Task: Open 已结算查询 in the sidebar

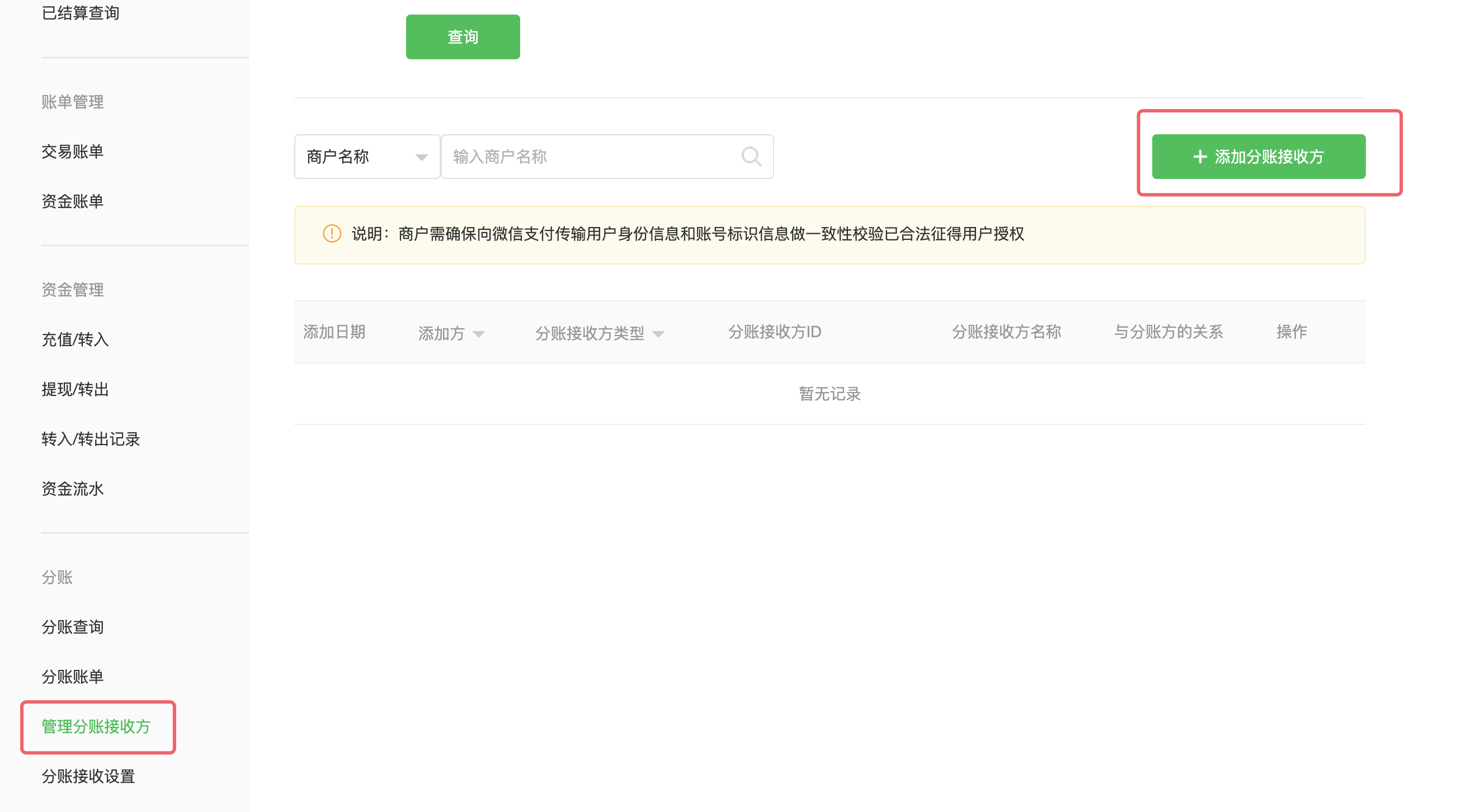Action: [x=80, y=13]
